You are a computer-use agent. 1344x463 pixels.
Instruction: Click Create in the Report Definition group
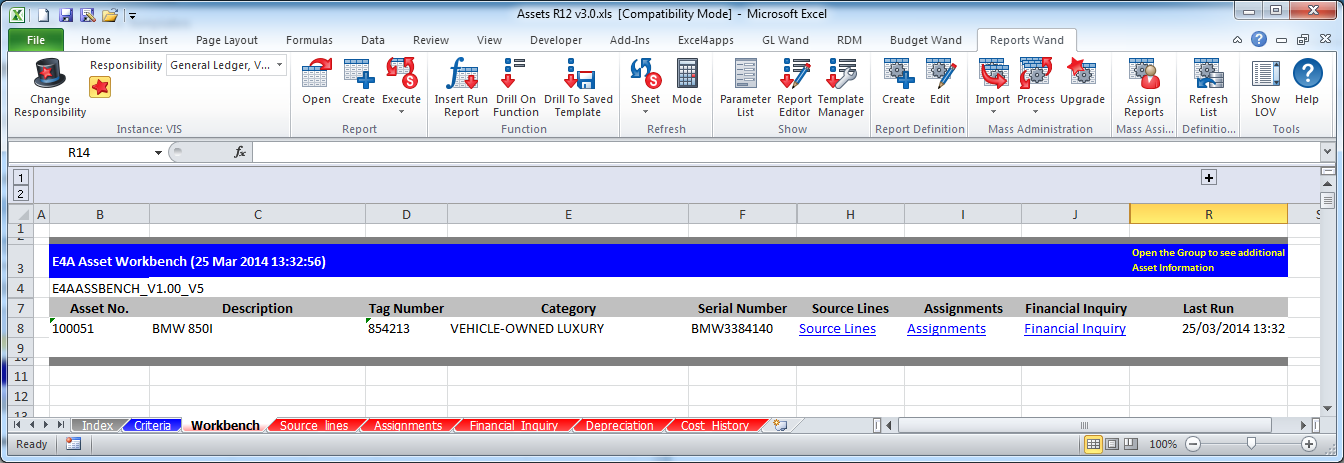(898, 74)
